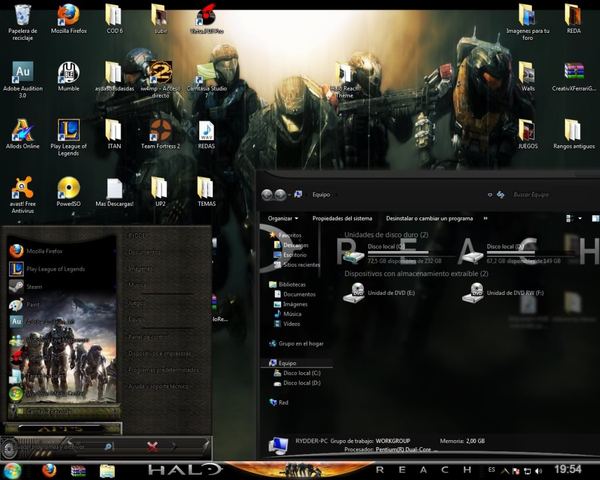Open the Rangos antiguos folder
Image resolution: width=600 pixels, height=480 pixels.
574,134
